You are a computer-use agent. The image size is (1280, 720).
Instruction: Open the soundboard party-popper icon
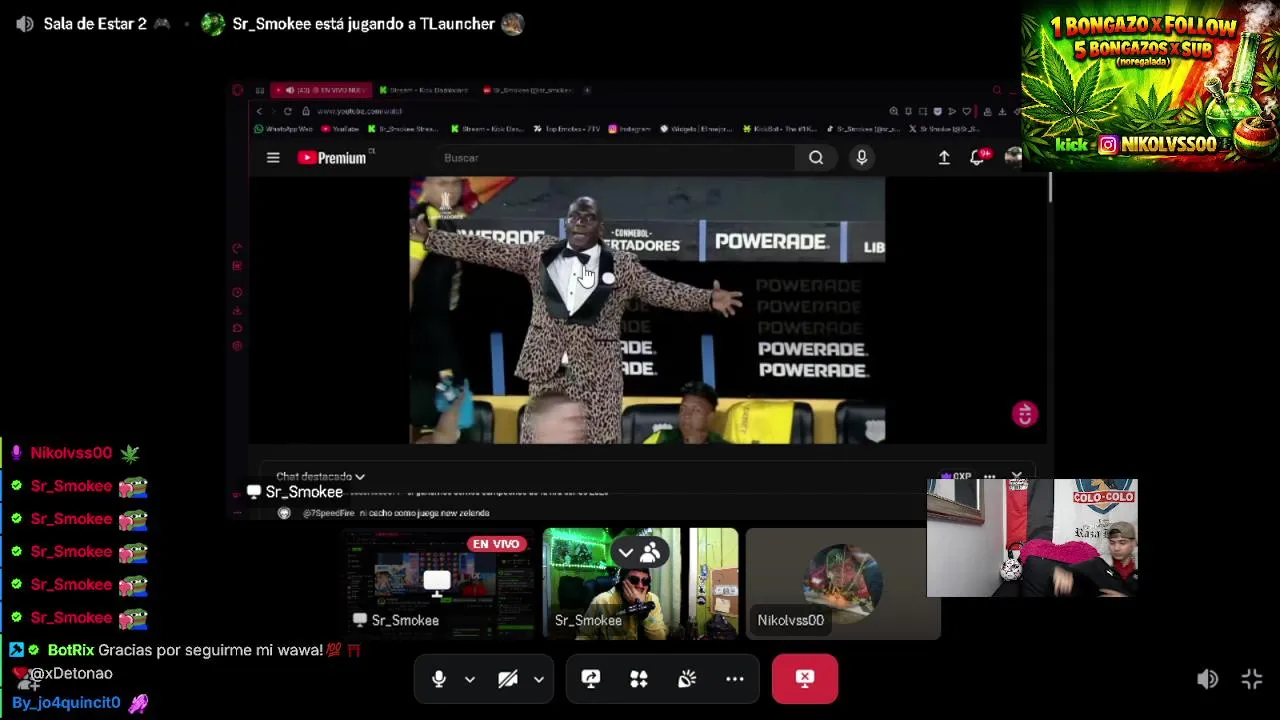687,679
